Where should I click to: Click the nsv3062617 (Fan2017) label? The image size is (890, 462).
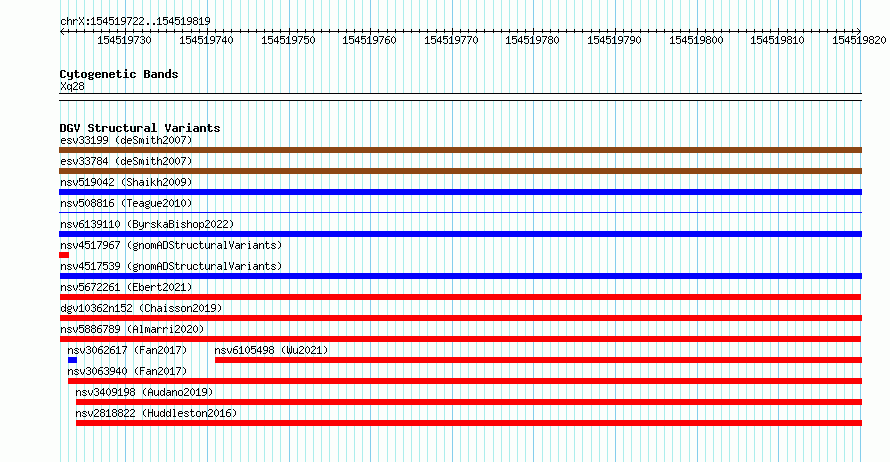(x=127, y=350)
